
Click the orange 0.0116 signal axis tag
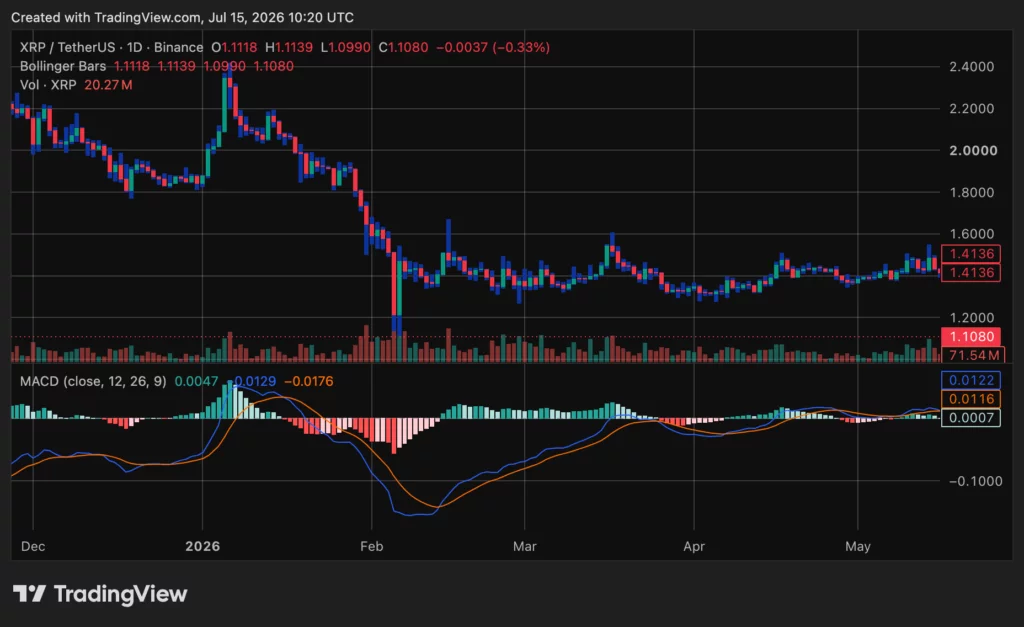970,399
